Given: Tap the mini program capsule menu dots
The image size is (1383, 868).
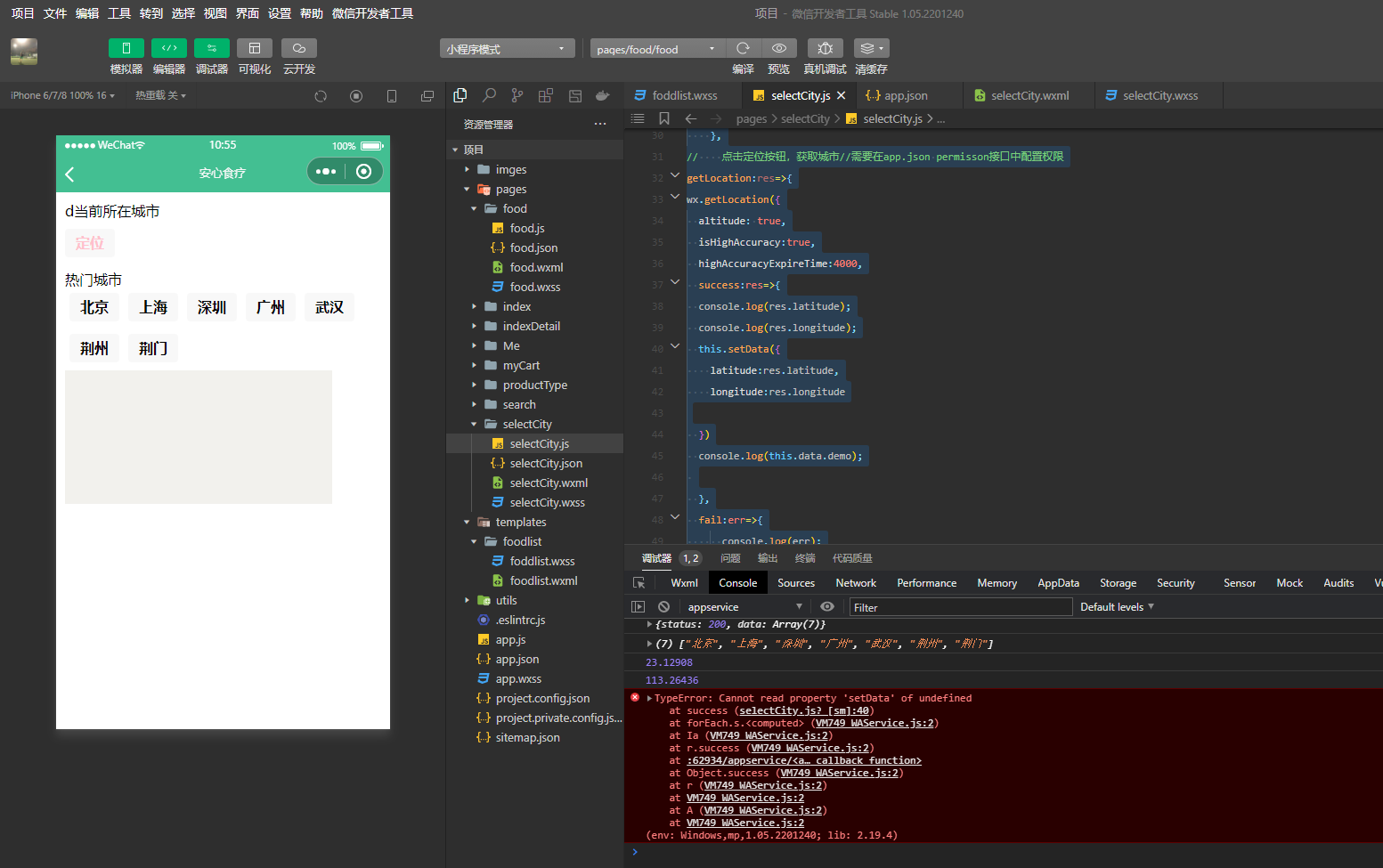Looking at the screenshot, I should tap(326, 172).
